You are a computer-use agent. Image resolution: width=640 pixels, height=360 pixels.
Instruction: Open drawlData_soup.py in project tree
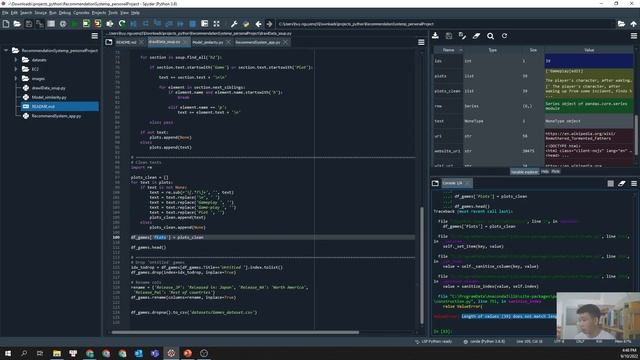pyautogui.click(x=48, y=88)
